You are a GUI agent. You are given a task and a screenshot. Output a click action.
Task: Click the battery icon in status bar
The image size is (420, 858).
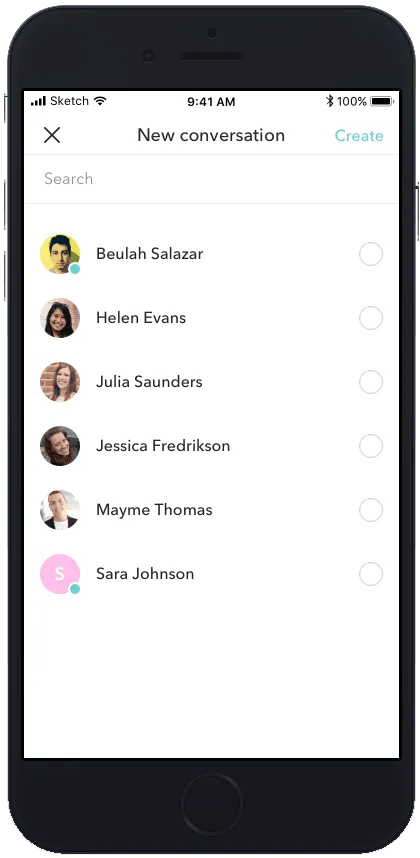382,101
